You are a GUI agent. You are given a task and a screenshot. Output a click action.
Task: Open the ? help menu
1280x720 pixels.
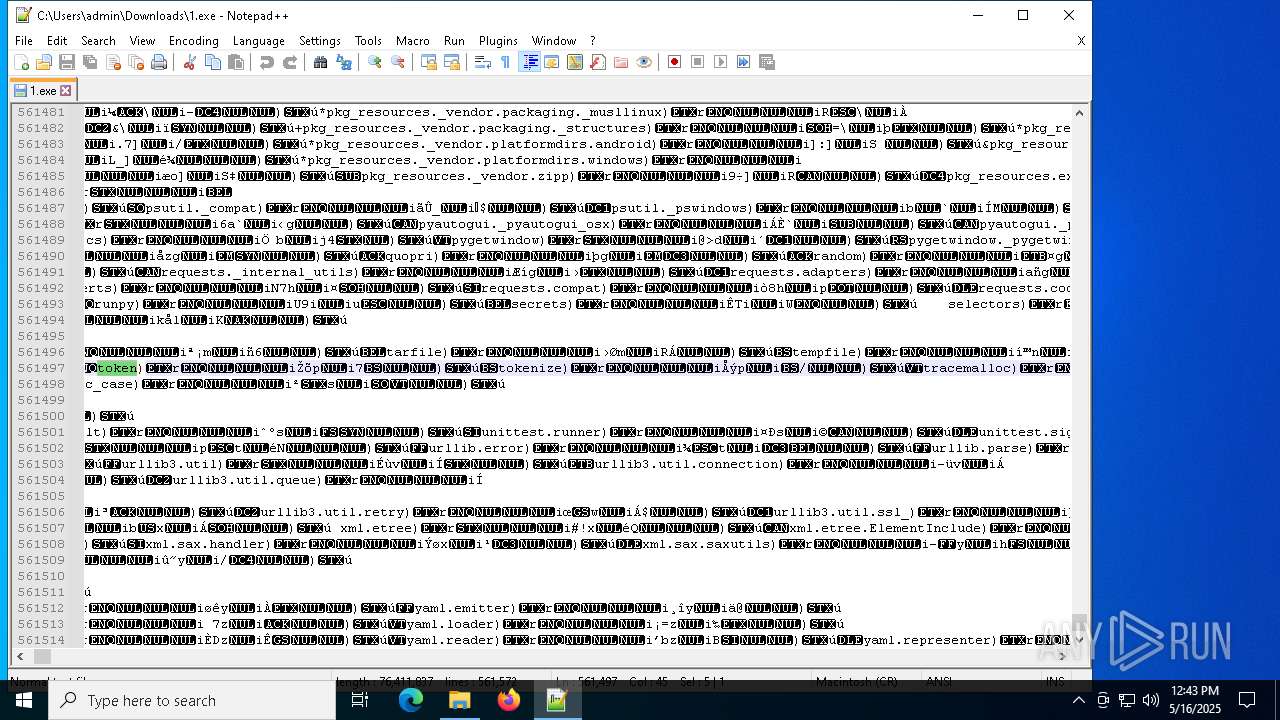(x=592, y=41)
